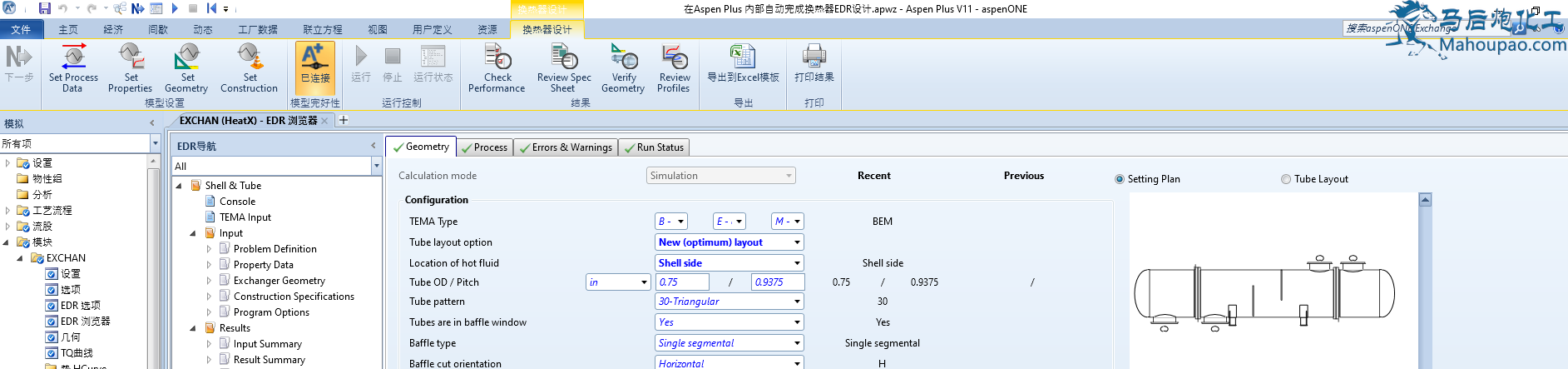
Task: Open Set Properties
Action: [131, 68]
